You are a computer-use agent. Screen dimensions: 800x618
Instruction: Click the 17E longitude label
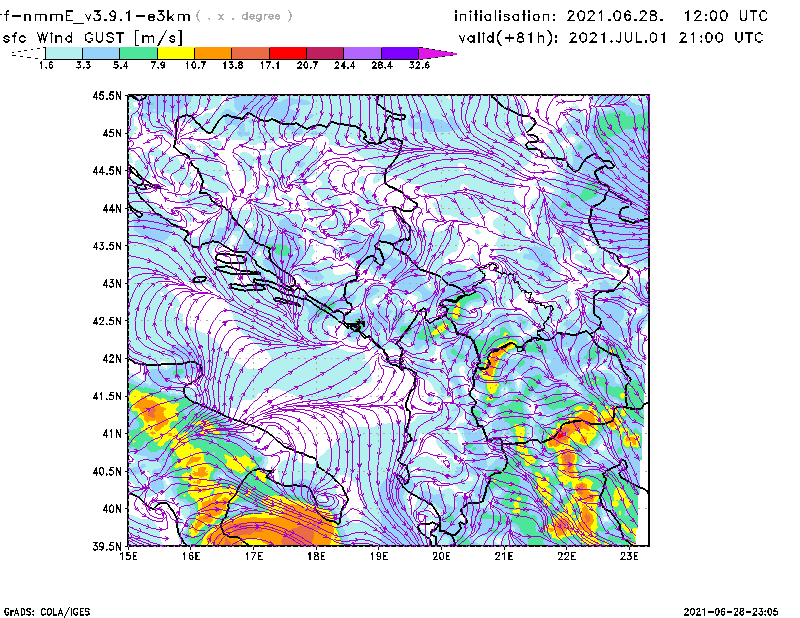pyautogui.click(x=254, y=556)
